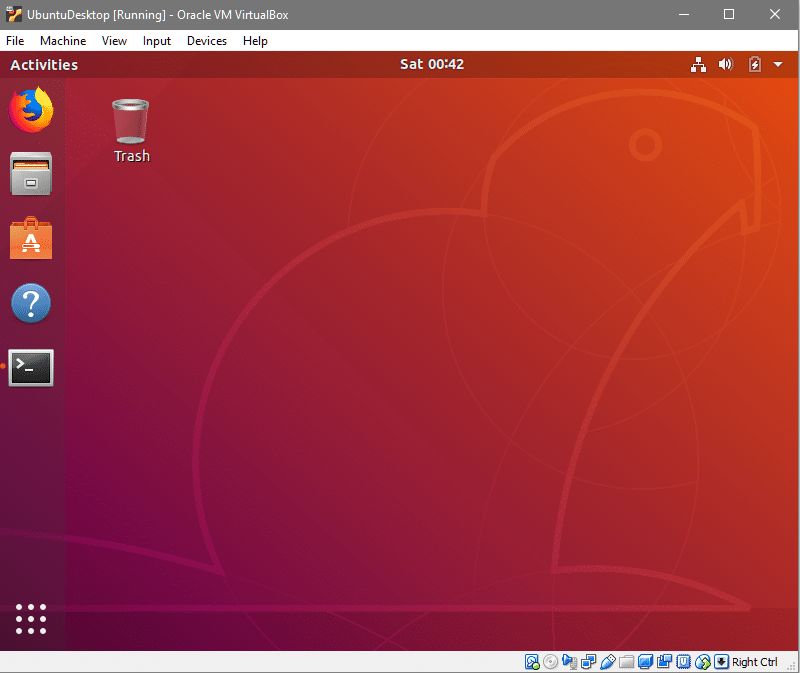The height and width of the screenshot is (673, 800).
Task: Click the Activities button
Action: [44, 65]
